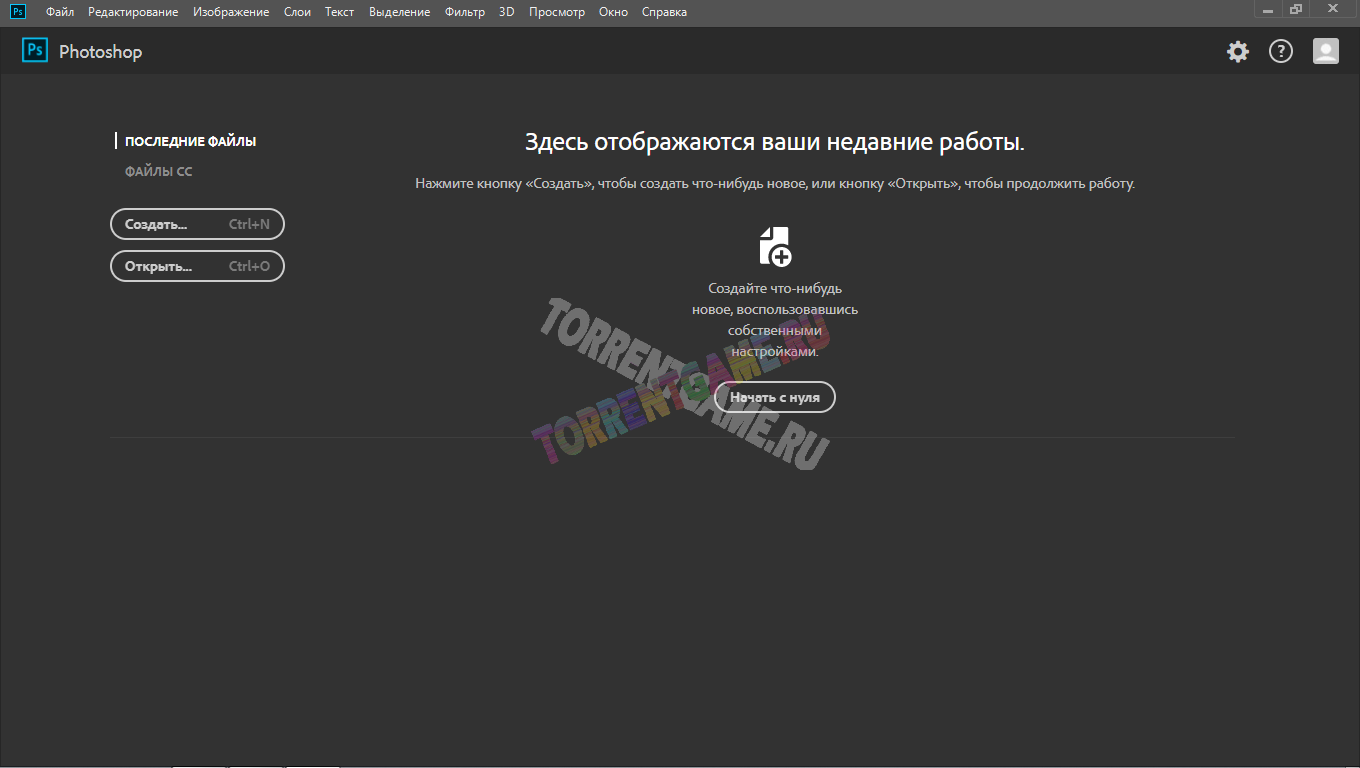Viewport: 1360px width, 768px height.
Task: Click the Photoshop logo icon
Action: (34, 50)
